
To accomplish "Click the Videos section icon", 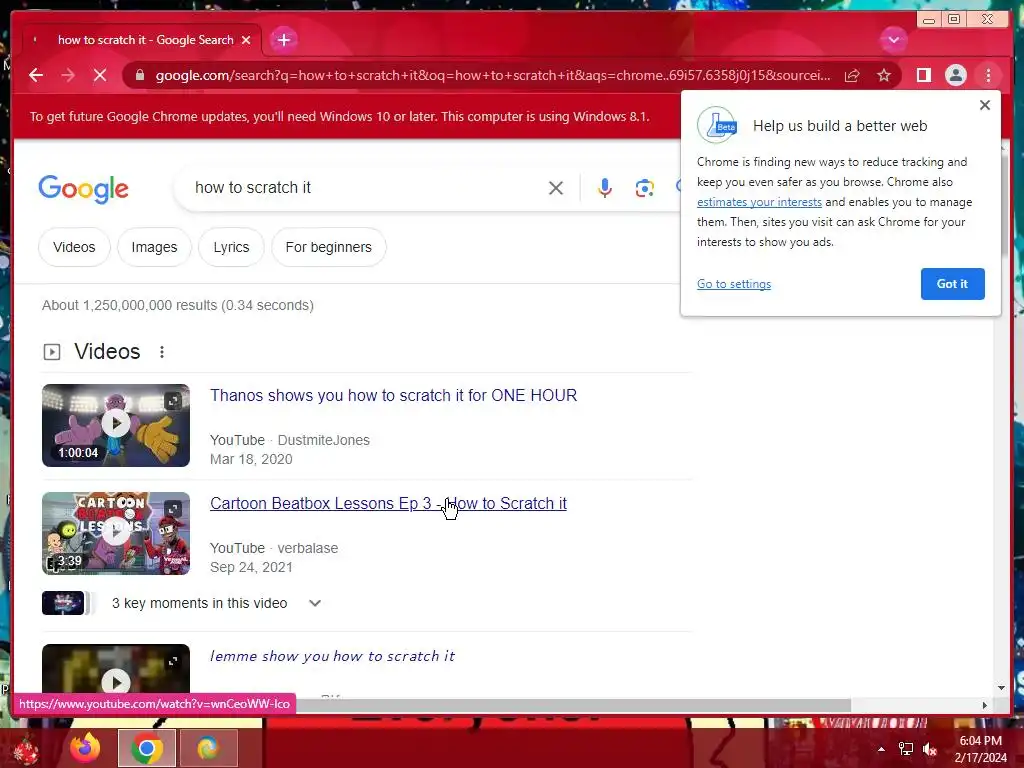I will (x=52, y=352).
